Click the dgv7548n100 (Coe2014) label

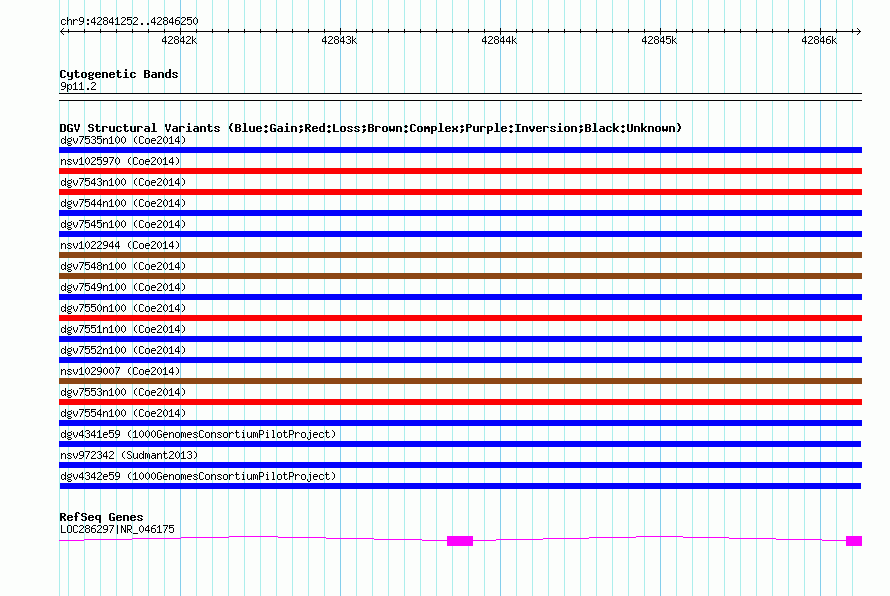(x=123, y=266)
